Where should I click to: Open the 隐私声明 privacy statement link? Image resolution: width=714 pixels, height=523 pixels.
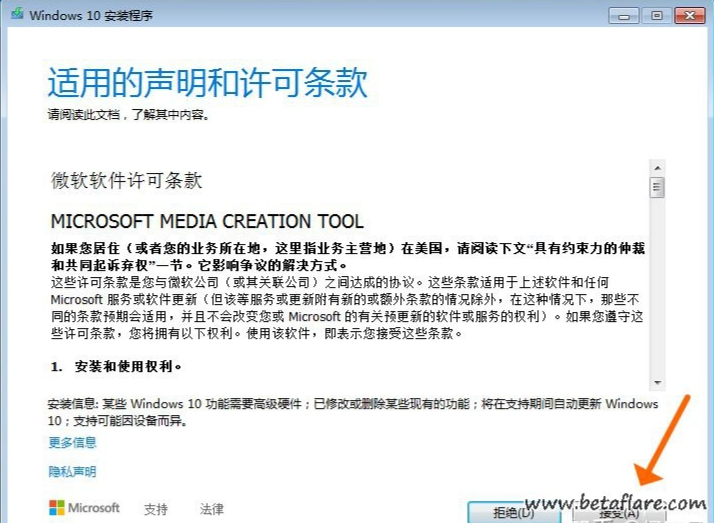click(x=72, y=472)
